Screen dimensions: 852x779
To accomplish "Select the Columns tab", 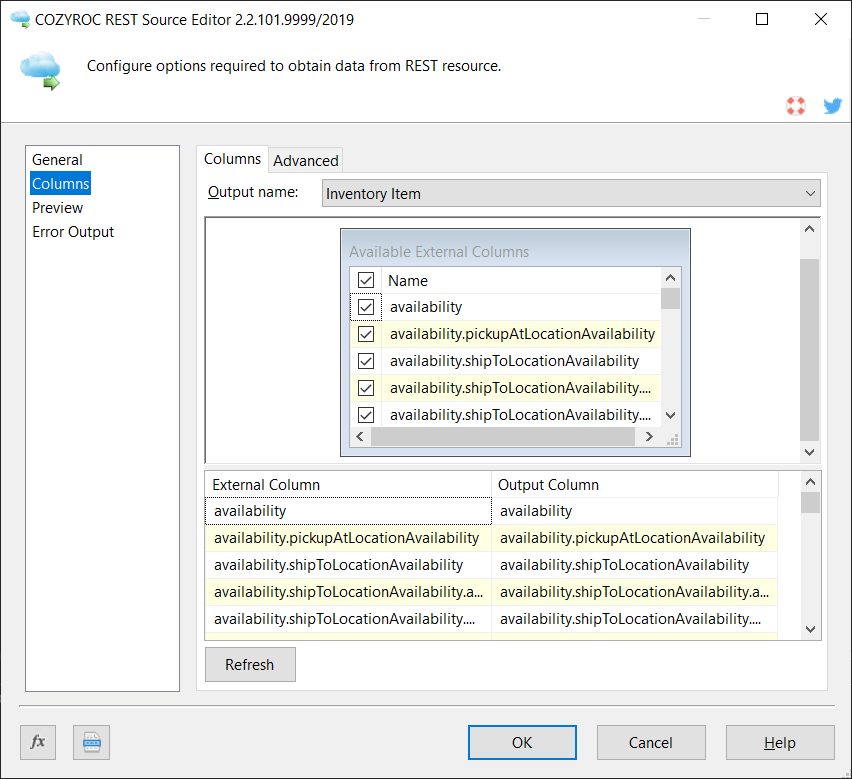I will tap(232, 159).
